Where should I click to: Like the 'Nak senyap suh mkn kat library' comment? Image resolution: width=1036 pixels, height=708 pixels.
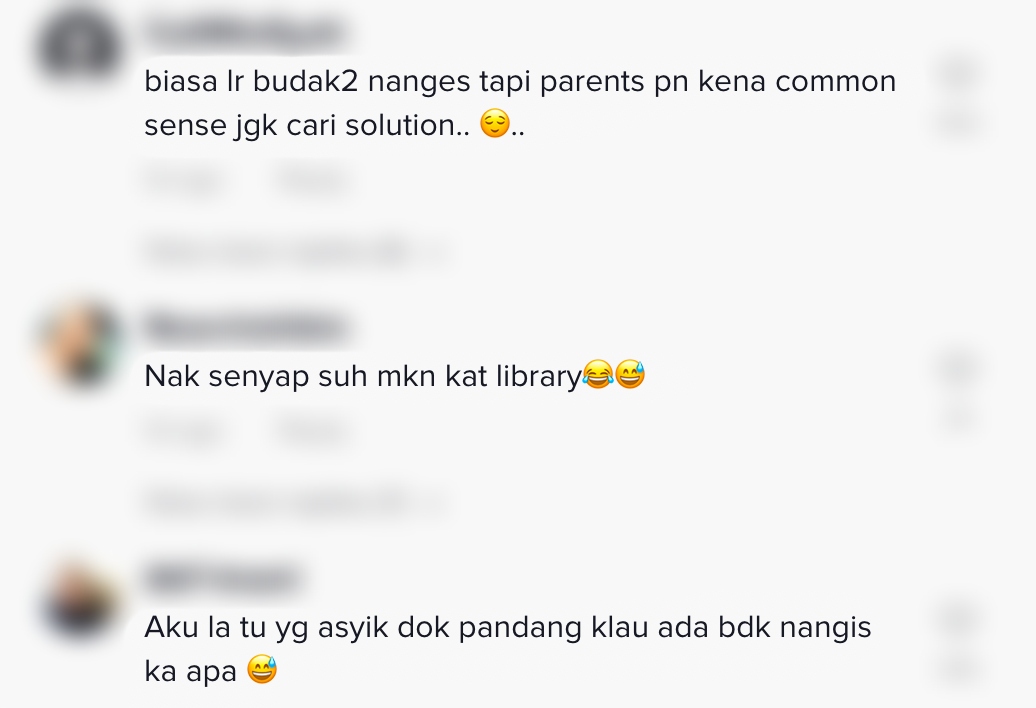point(959,369)
